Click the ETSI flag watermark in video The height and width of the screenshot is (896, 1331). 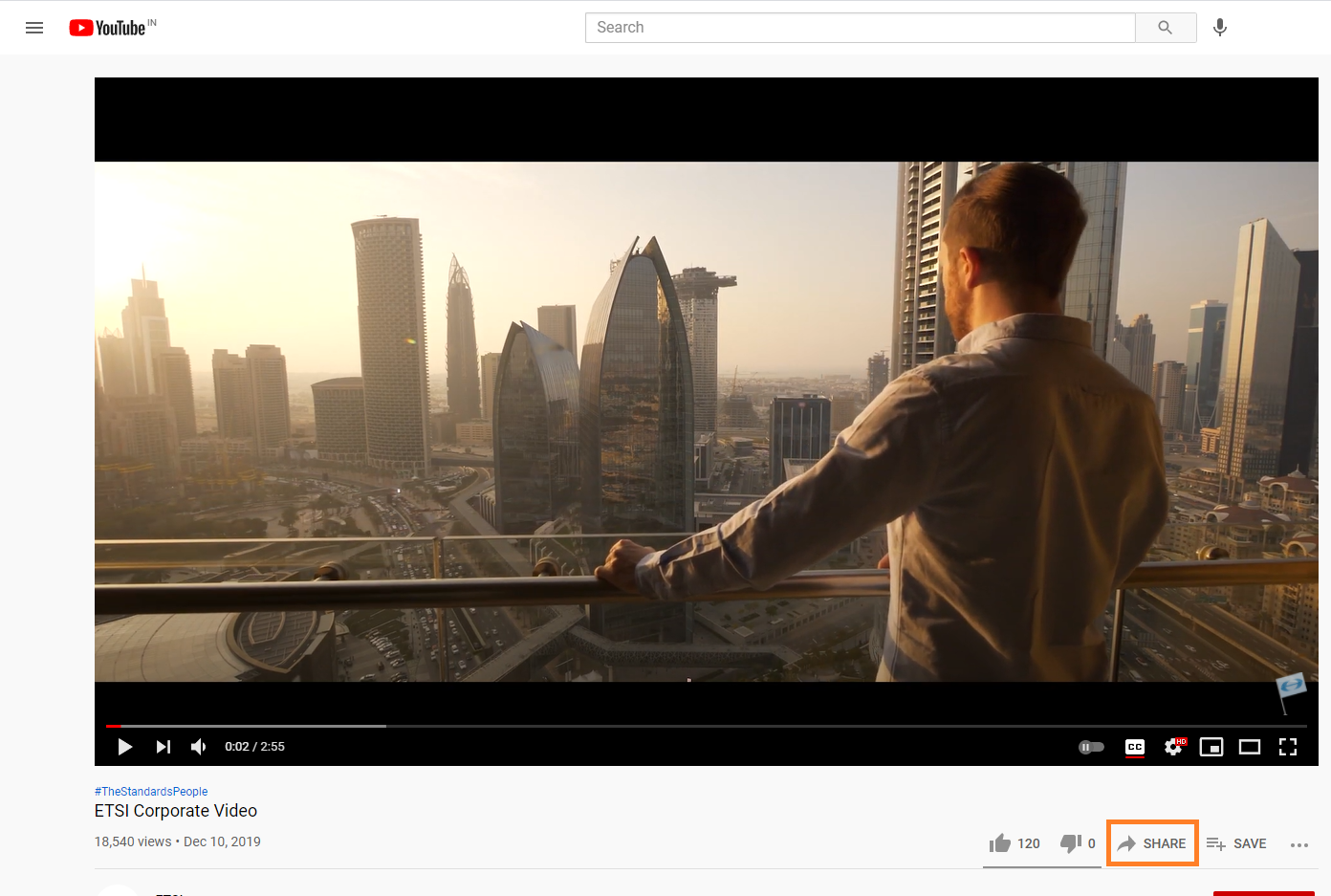[1291, 692]
